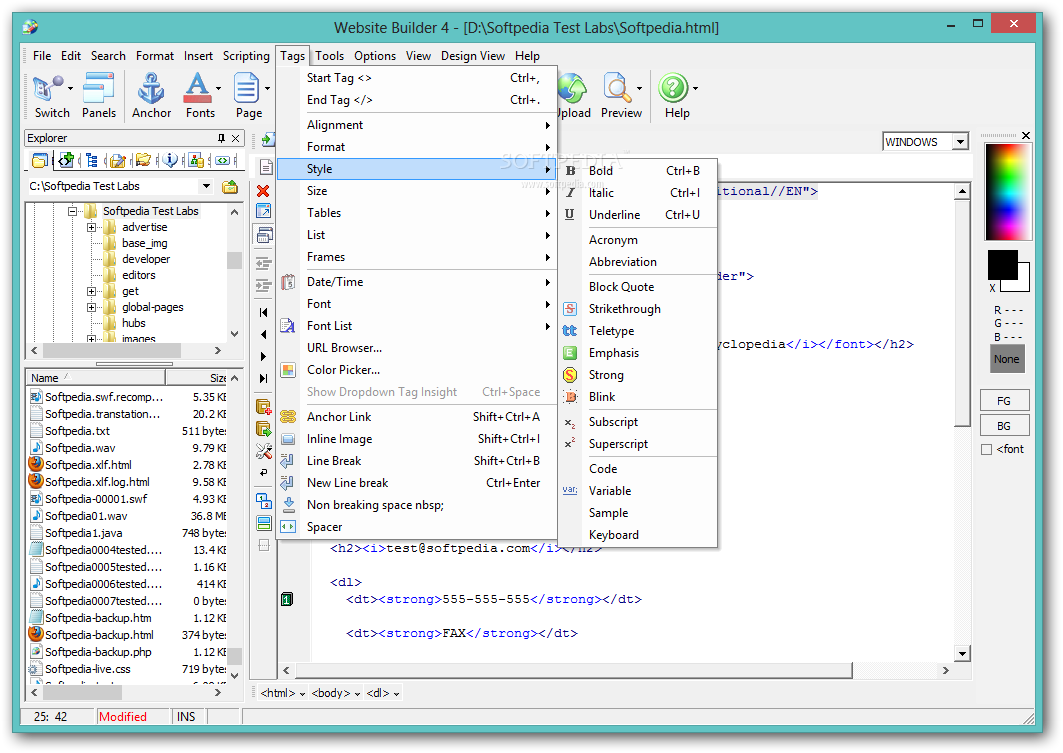Select the Block Quote style entry
Viewport: 1063px width, 753px height.
pos(639,287)
